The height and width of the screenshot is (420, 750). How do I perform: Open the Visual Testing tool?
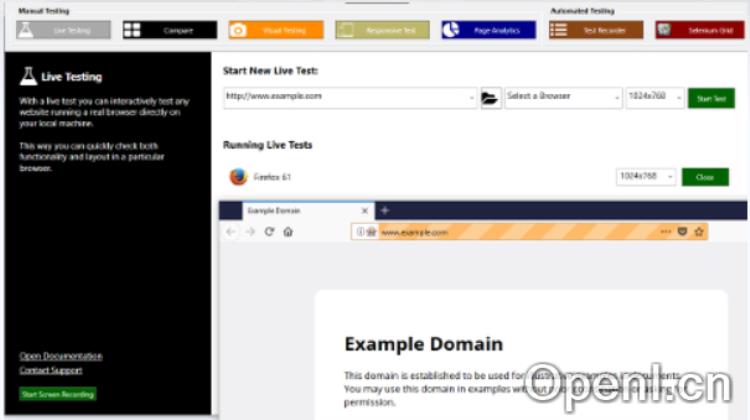(276, 30)
